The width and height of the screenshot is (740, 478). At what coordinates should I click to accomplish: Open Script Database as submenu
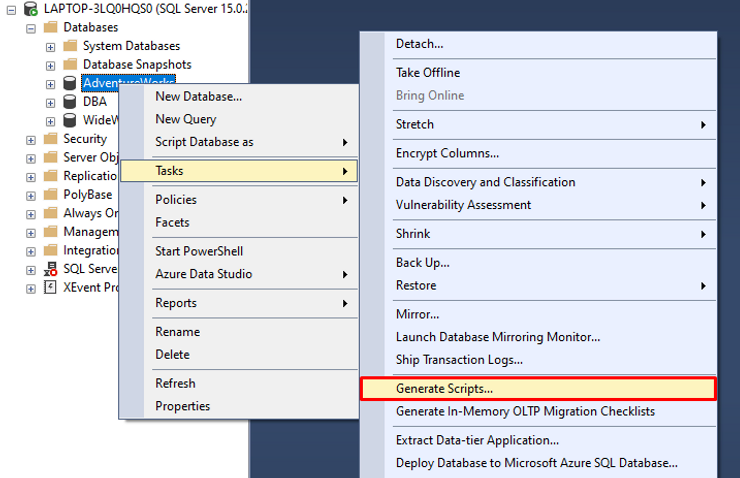tap(239, 142)
